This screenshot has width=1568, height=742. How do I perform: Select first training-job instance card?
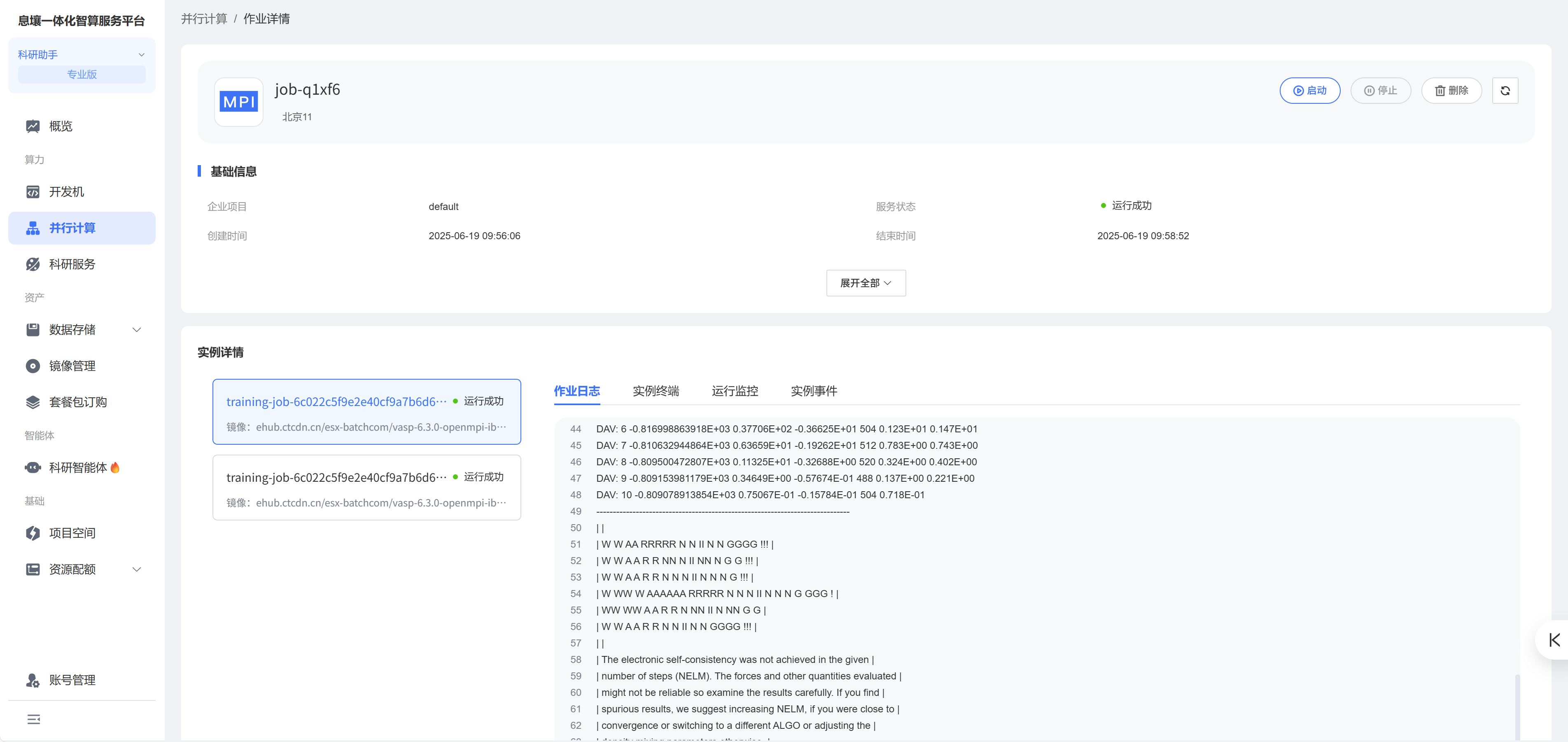click(366, 412)
